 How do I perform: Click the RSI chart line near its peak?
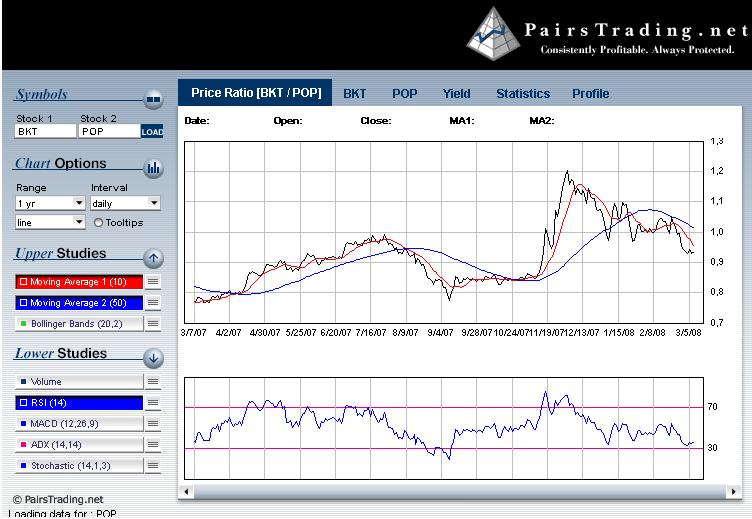pyautogui.click(x=545, y=393)
